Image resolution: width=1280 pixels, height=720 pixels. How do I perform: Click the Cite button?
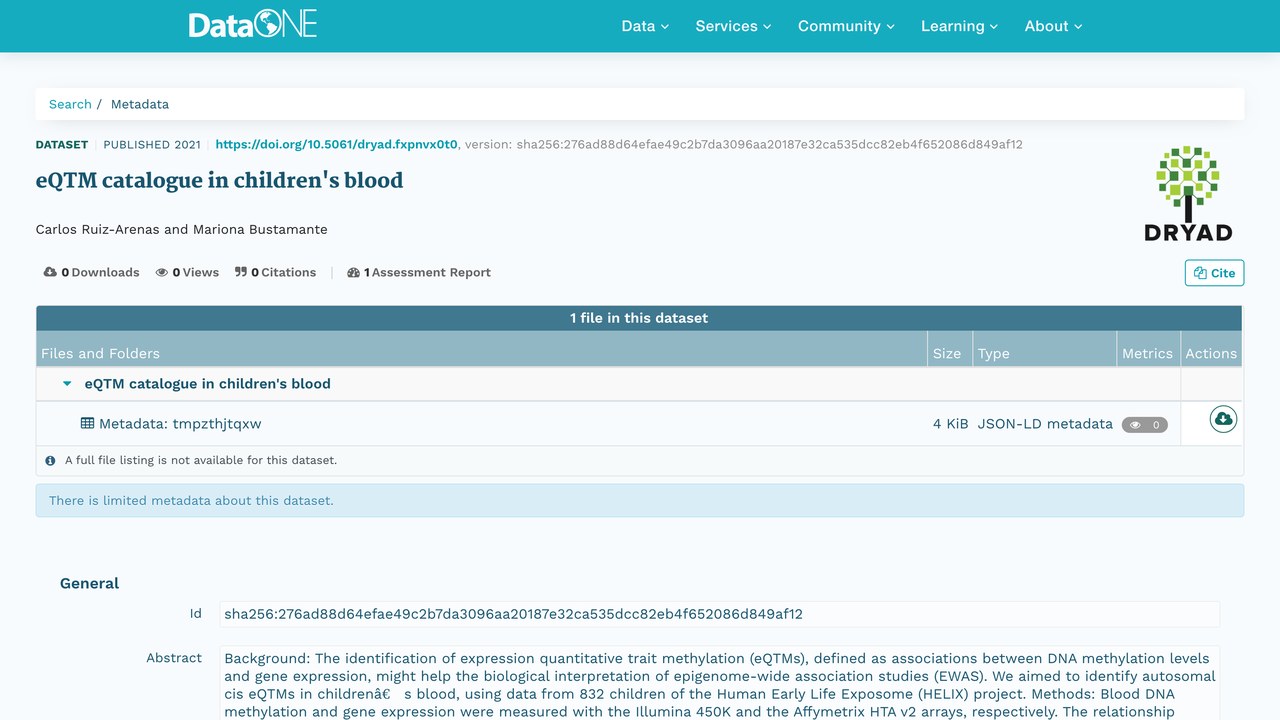(x=1214, y=273)
